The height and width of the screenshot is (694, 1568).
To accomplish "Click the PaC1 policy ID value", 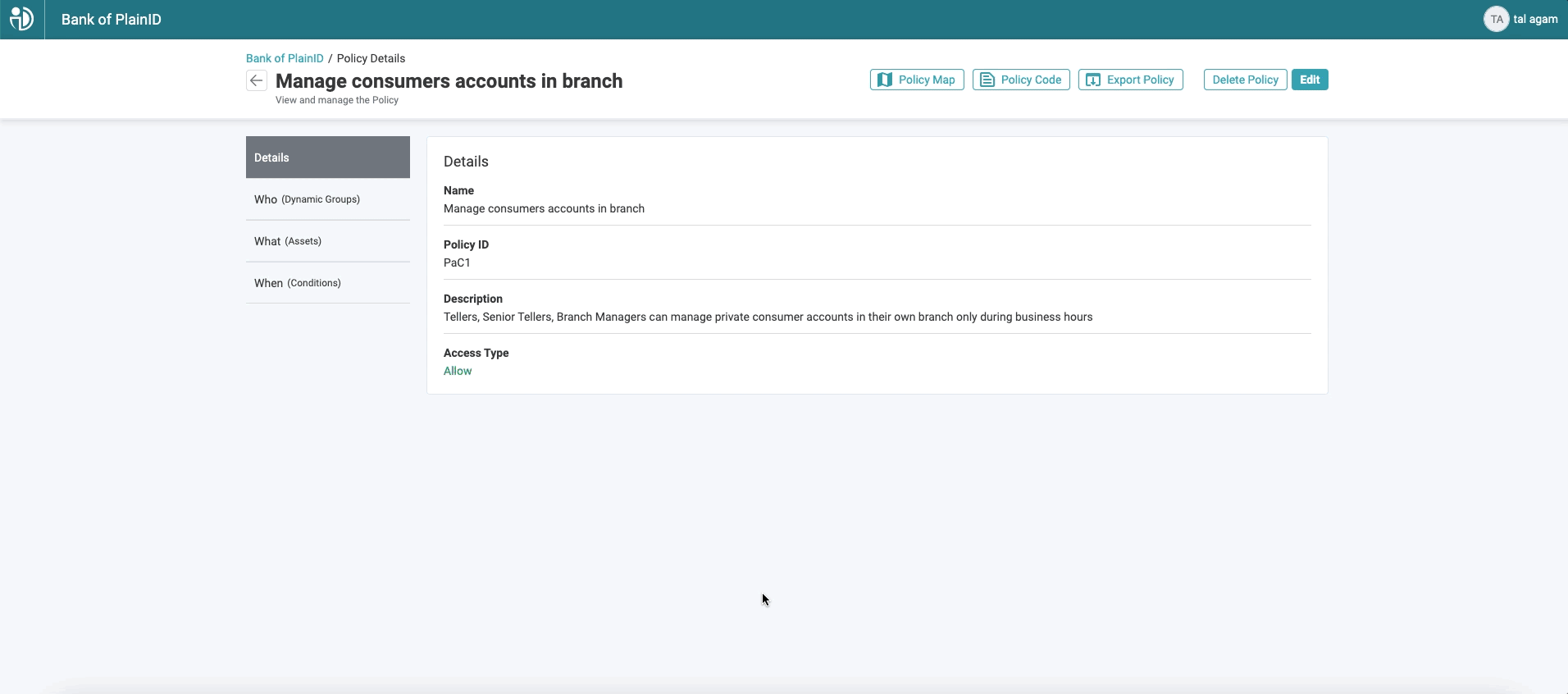I will [x=457, y=263].
